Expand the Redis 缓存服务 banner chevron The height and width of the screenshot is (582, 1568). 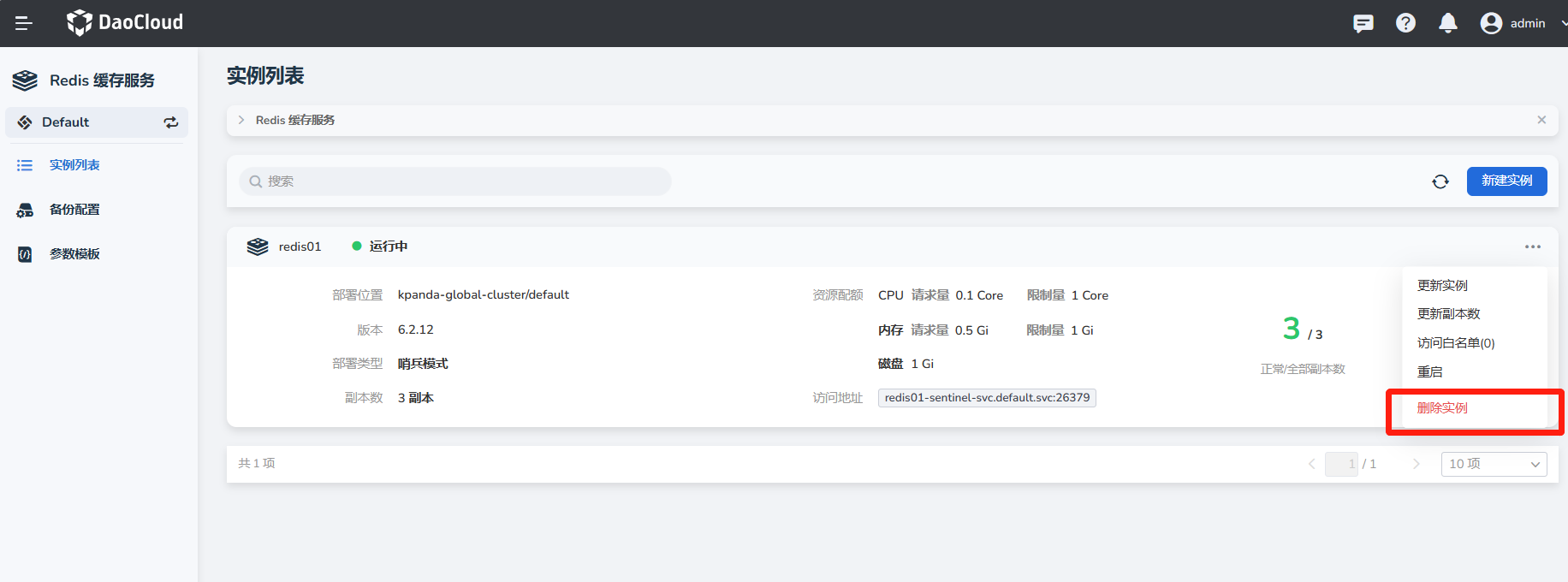(241, 120)
